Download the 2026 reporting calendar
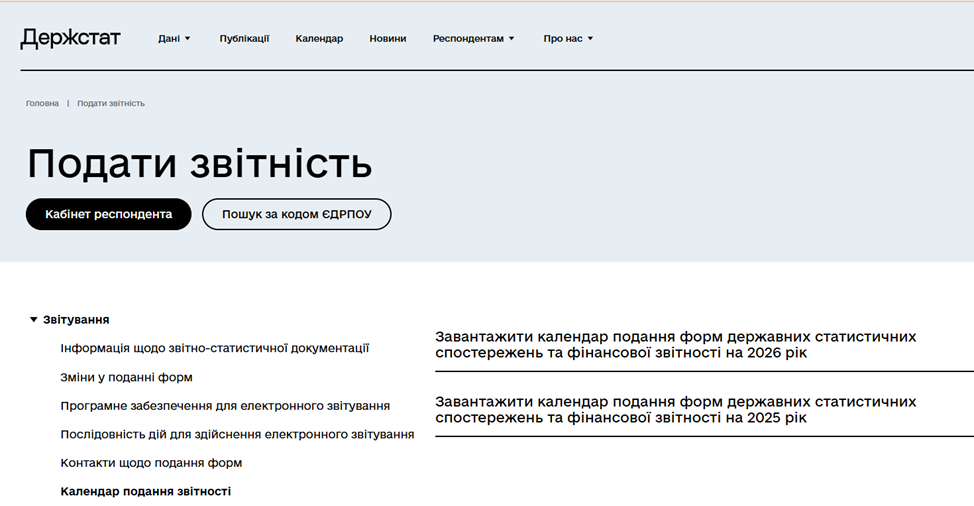This screenshot has height=506, width=974. [675, 345]
